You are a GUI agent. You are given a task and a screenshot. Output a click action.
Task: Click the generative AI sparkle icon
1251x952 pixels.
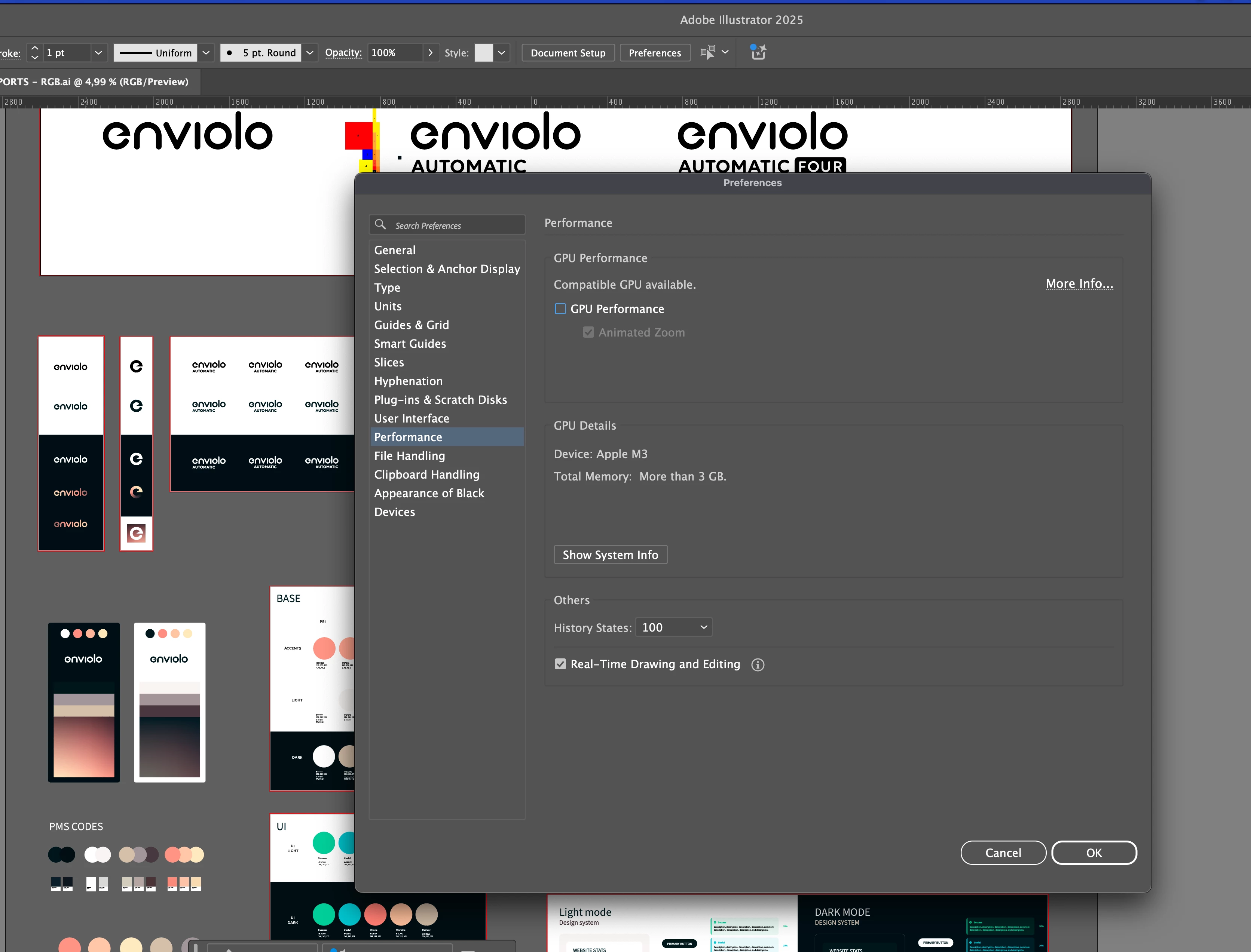pyautogui.click(x=758, y=52)
